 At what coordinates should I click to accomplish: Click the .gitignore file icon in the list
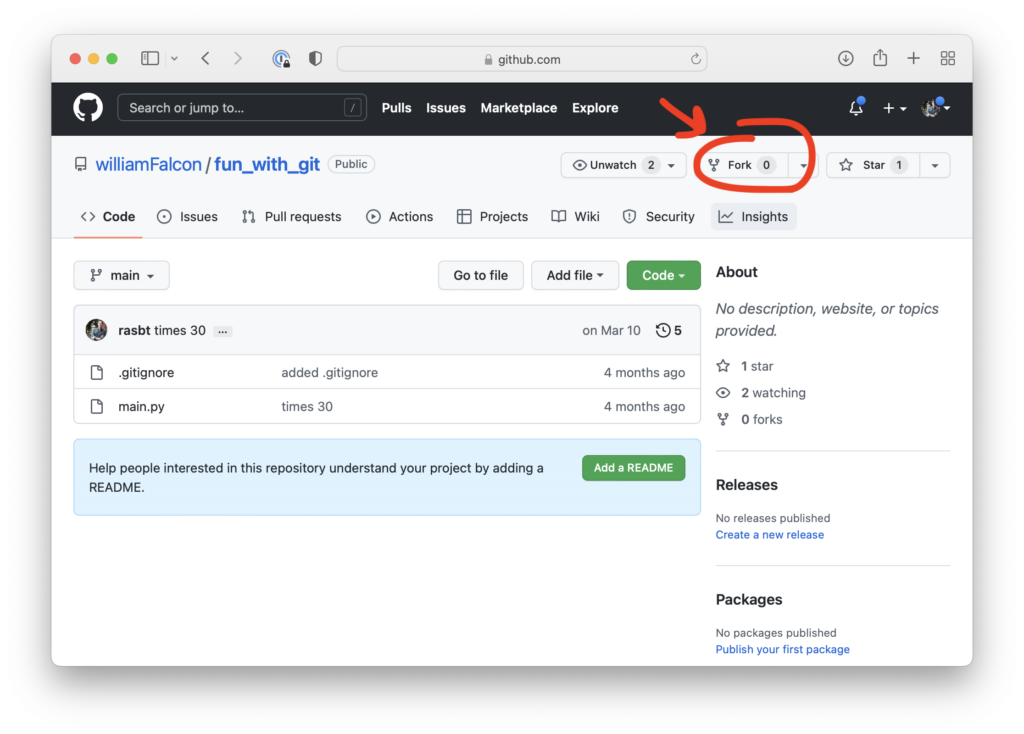point(96,371)
